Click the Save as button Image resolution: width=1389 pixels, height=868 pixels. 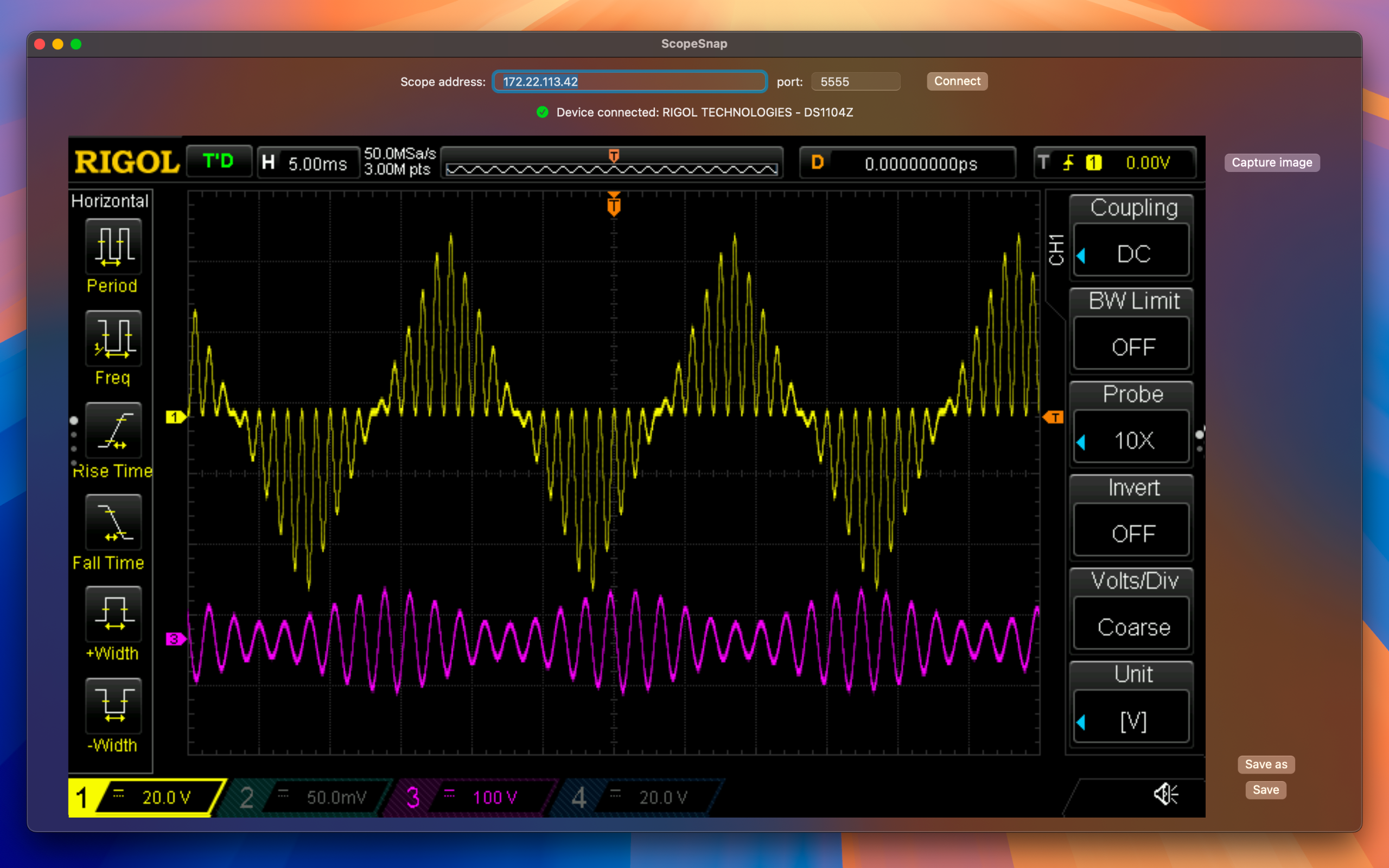(1266, 764)
